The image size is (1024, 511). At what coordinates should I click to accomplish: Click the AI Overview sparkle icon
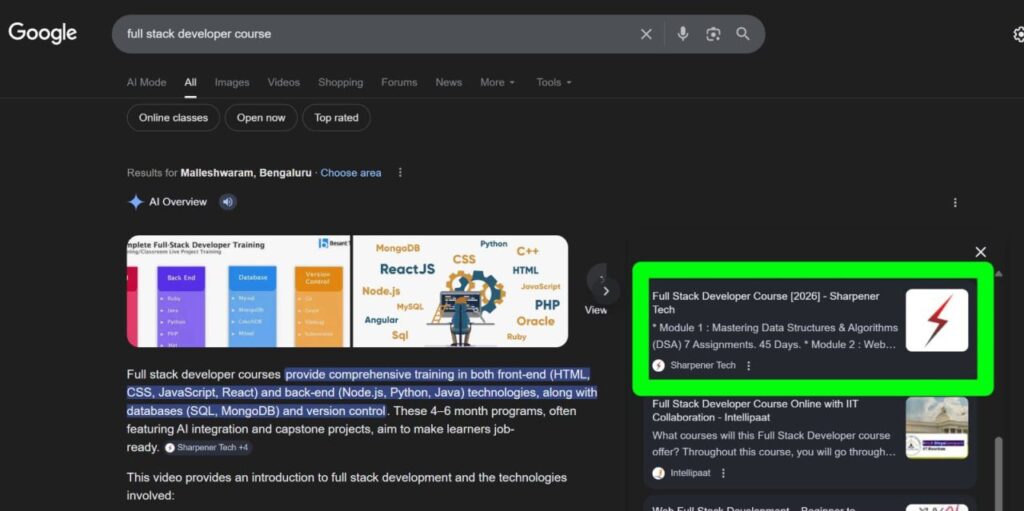135,202
